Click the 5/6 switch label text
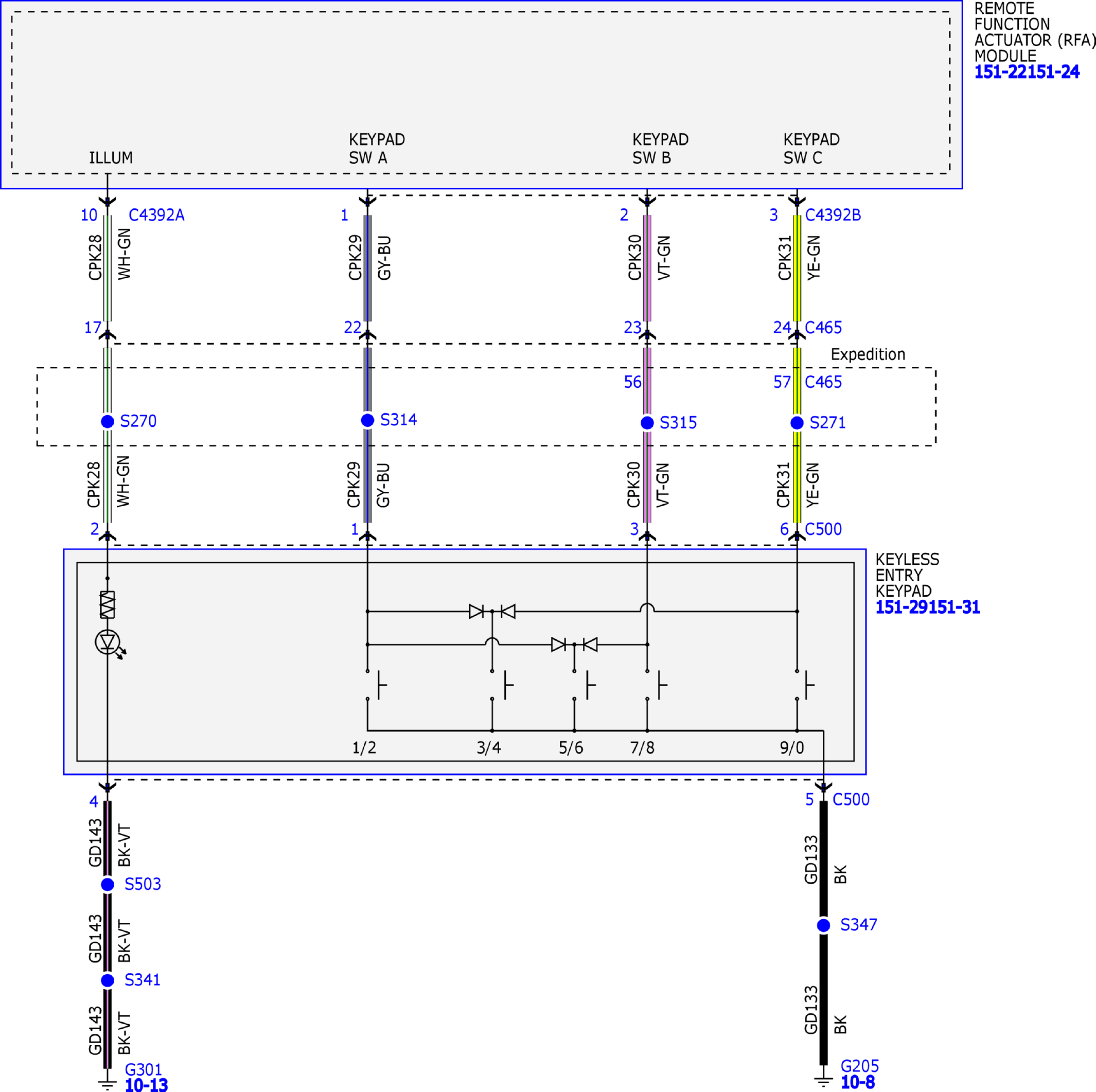 pyautogui.click(x=571, y=747)
